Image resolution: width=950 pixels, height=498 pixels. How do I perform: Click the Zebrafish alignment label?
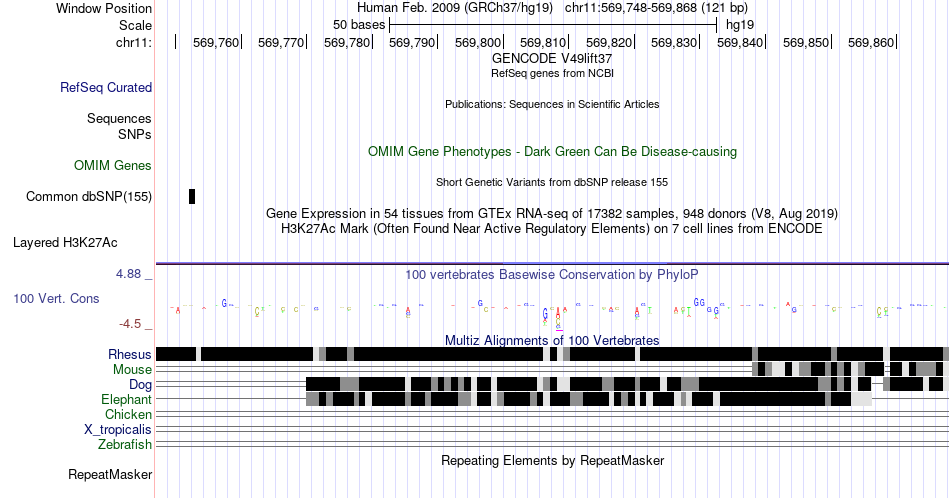coord(125,444)
